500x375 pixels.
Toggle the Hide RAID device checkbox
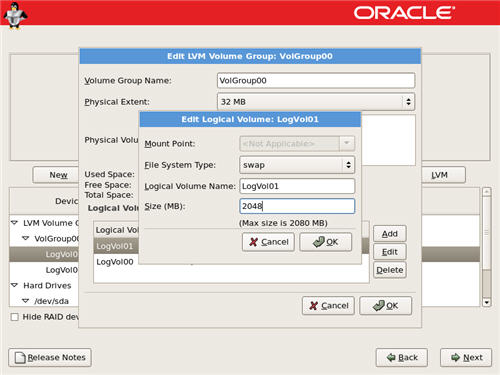[x=15, y=317]
